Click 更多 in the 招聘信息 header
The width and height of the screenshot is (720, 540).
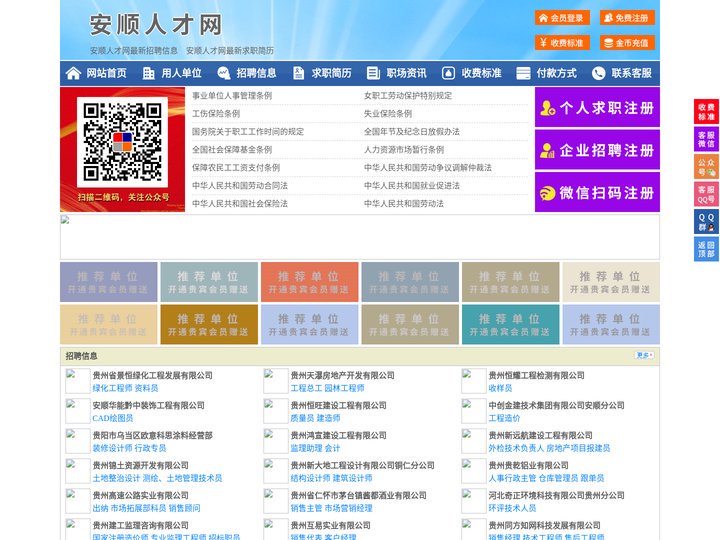644,355
